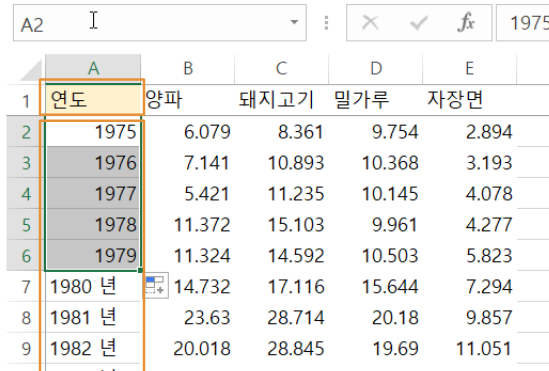The height and width of the screenshot is (371, 549).
Task: Click cell value 10.145
Action: click(x=376, y=194)
